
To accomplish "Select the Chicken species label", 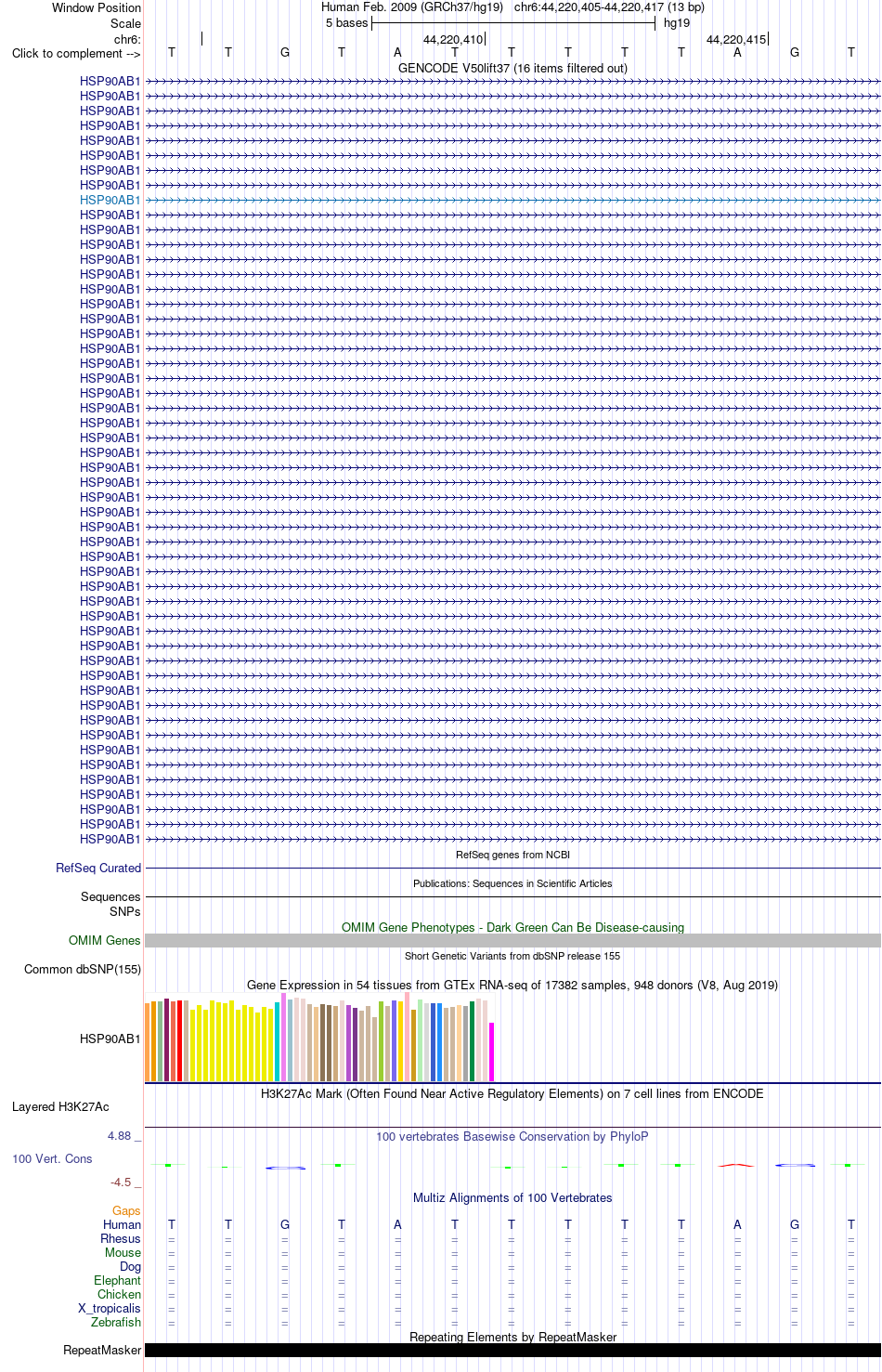I will click(119, 1294).
